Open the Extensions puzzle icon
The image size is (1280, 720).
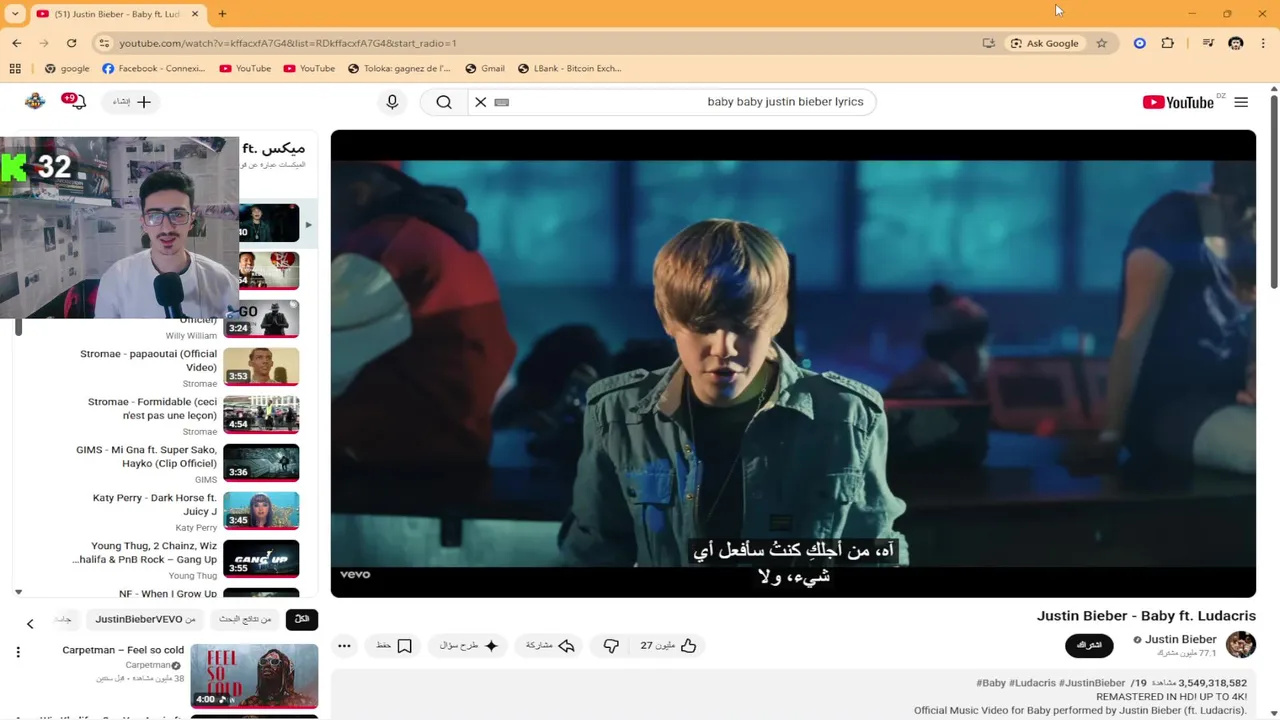pos(1167,43)
